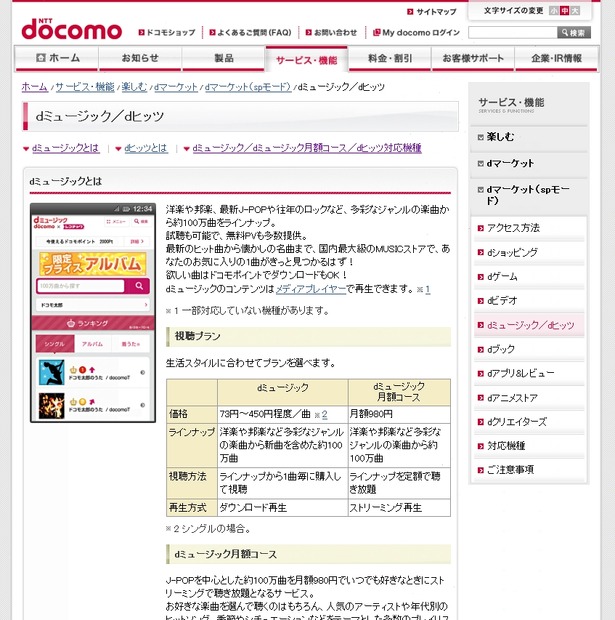Image resolution: width=615 pixels, height=620 pixels.
Task: Click the arrow icon beside 対応機種
Action: pyautogui.click(x=481, y=446)
